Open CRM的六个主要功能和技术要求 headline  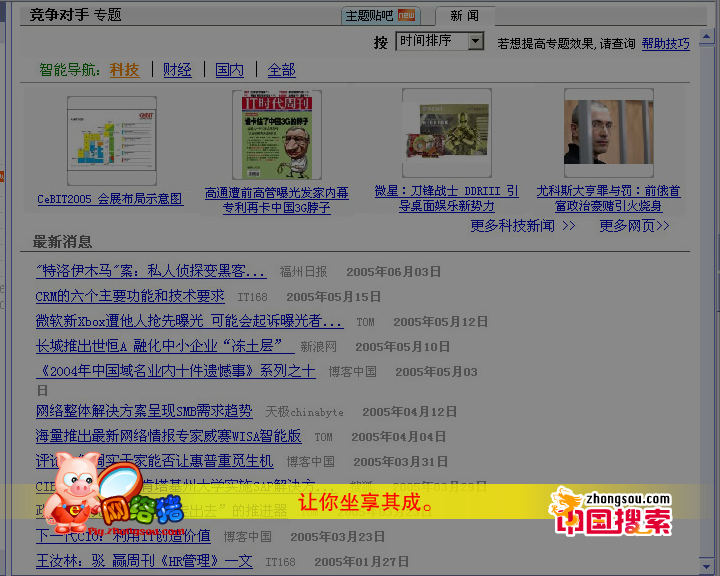tap(130, 296)
